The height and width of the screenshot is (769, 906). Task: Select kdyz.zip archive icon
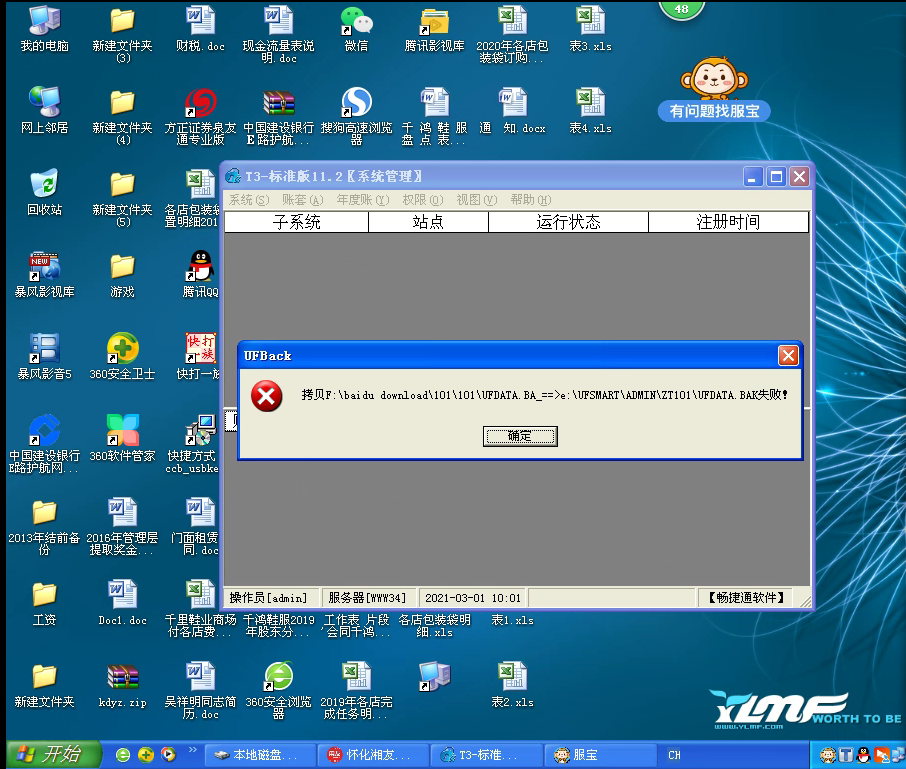point(122,685)
